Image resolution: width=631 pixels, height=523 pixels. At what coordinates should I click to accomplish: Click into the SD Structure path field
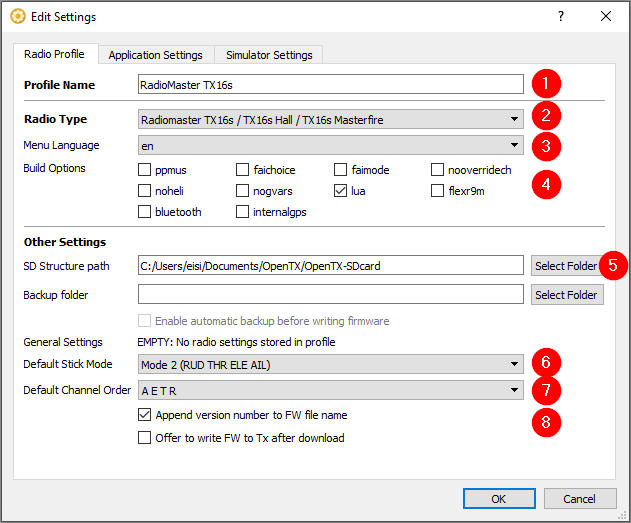click(331, 265)
